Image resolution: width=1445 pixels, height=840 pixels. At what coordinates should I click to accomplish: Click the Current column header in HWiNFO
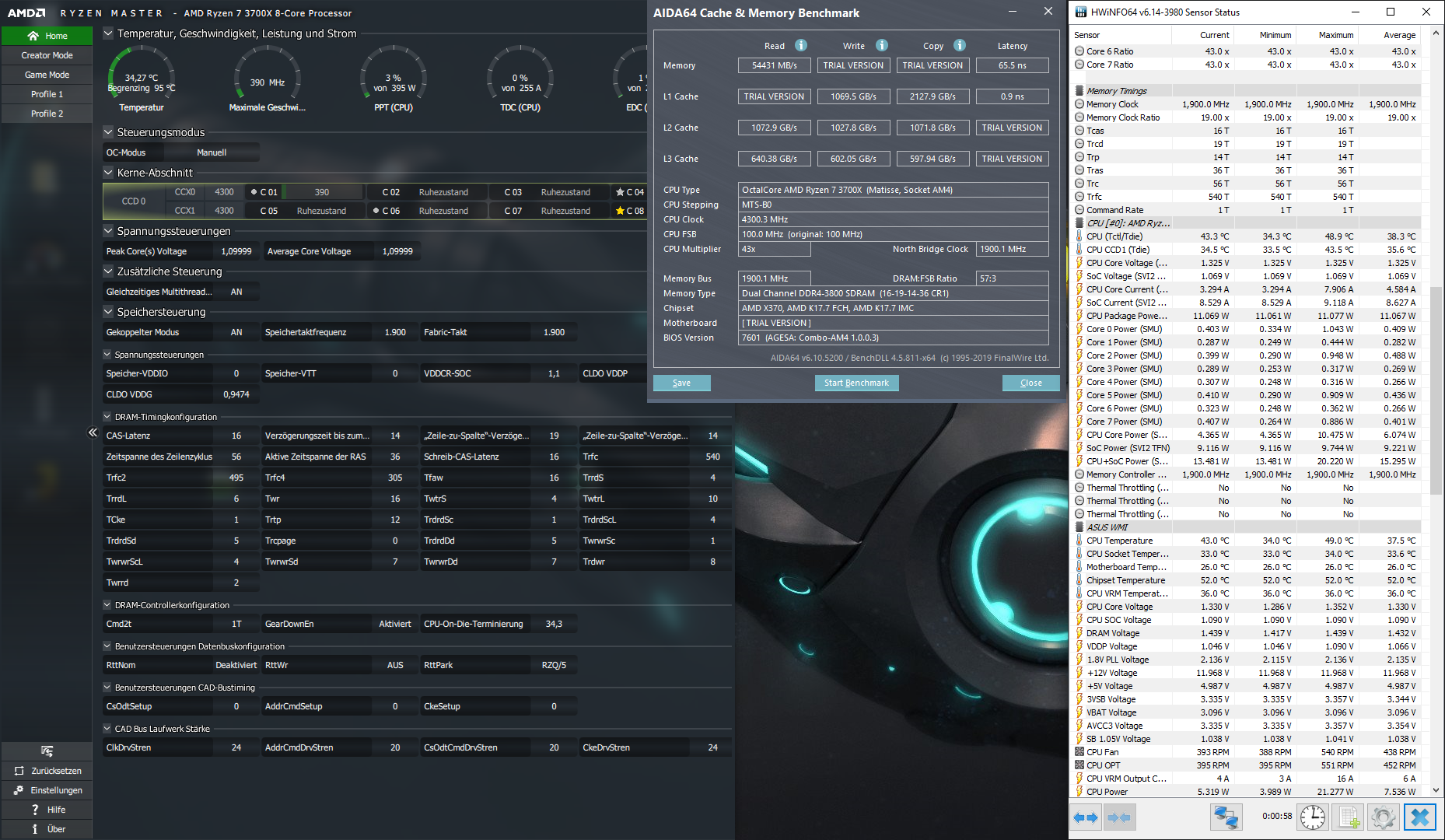[x=1202, y=35]
